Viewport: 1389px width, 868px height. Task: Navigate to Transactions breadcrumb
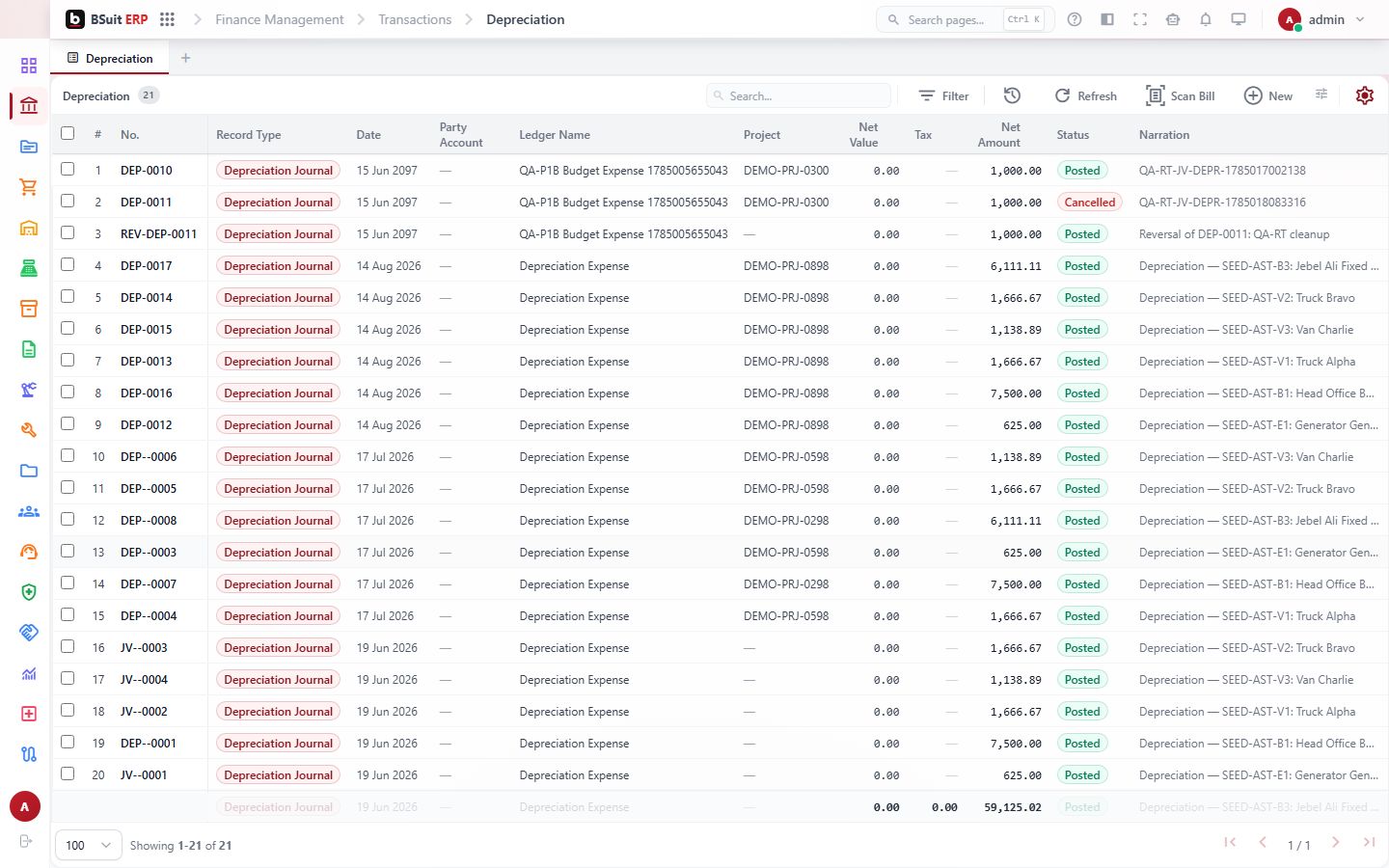point(415,19)
